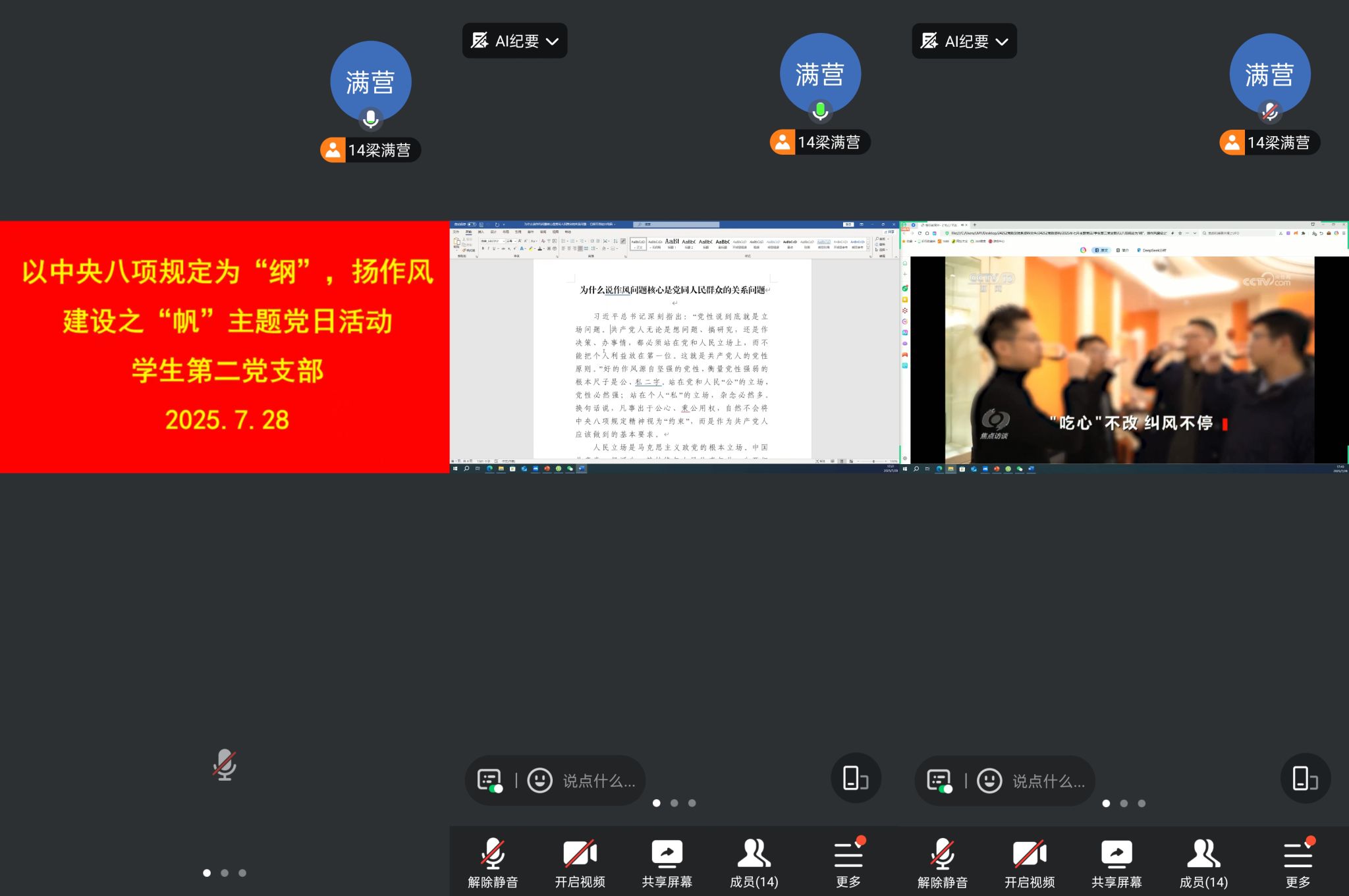The width and height of the screenshot is (1349, 896).
Task: Tap the 满营 avatar with the green microphone
Action: pos(820,74)
